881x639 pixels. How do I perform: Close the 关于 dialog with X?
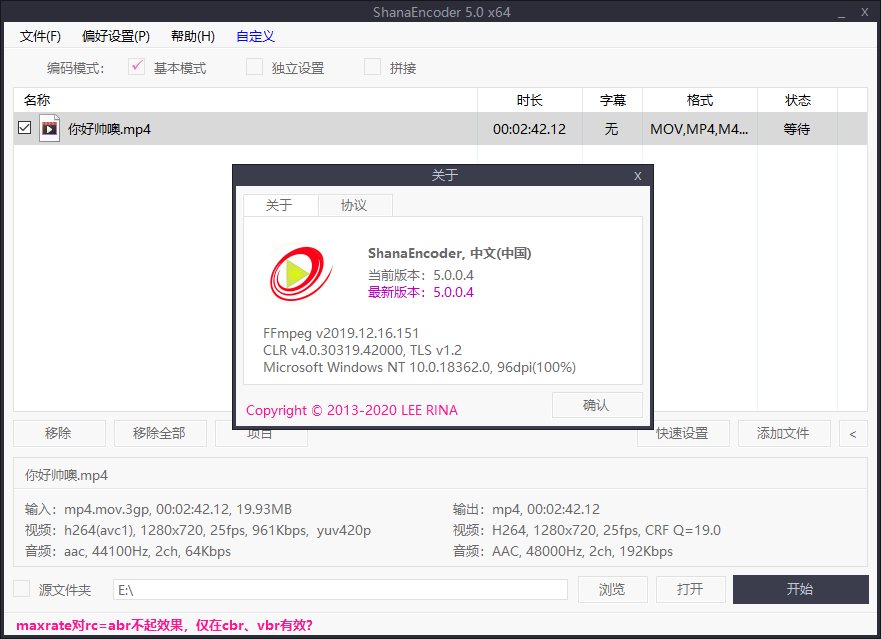[x=637, y=175]
